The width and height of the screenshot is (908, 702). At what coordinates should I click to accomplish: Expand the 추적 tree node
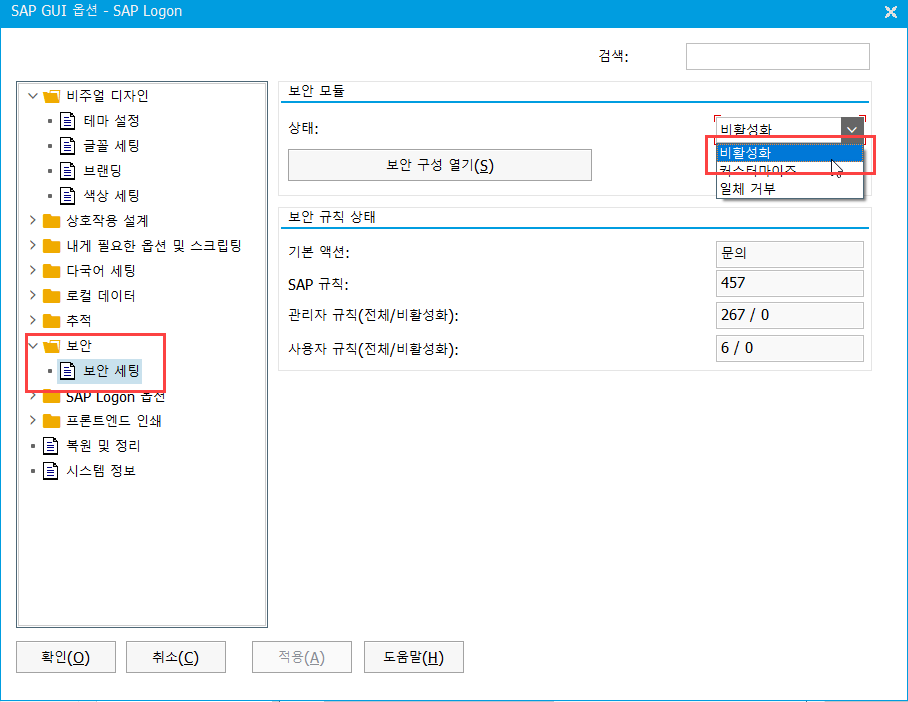click(x=33, y=320)
